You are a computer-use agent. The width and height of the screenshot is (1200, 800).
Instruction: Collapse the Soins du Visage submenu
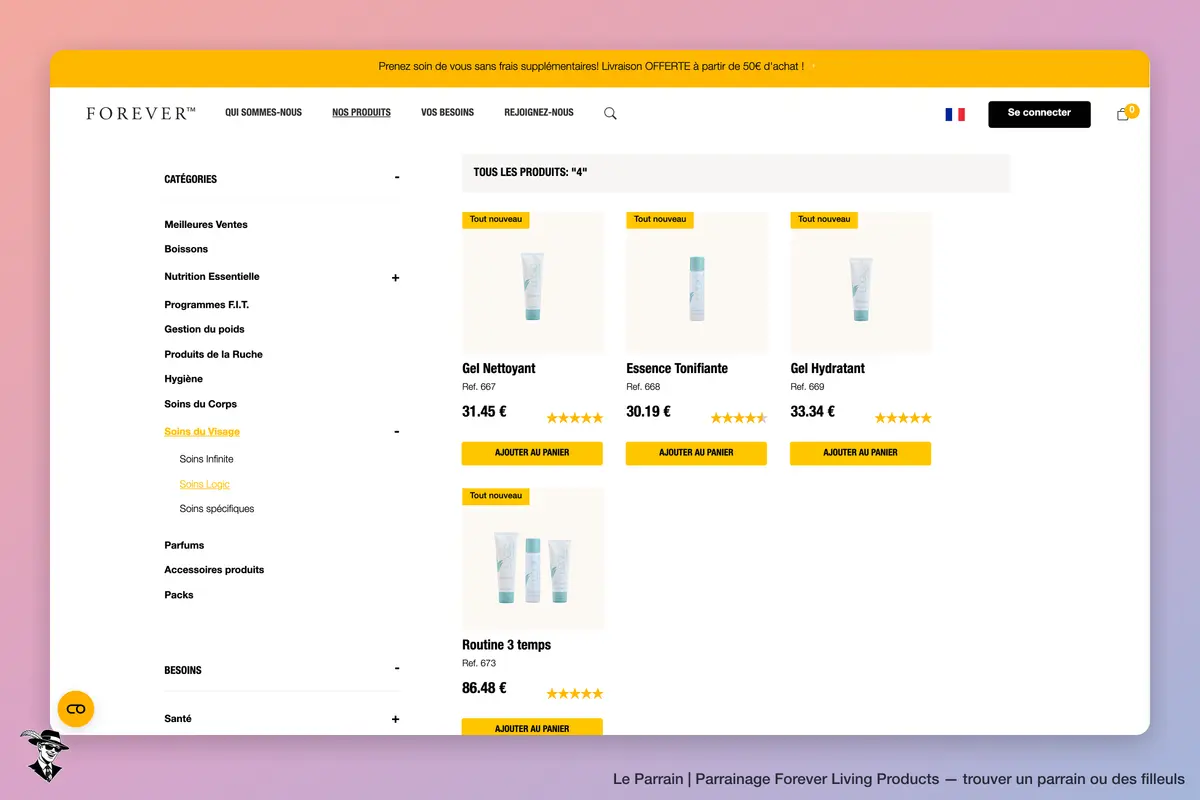[397, 432]
